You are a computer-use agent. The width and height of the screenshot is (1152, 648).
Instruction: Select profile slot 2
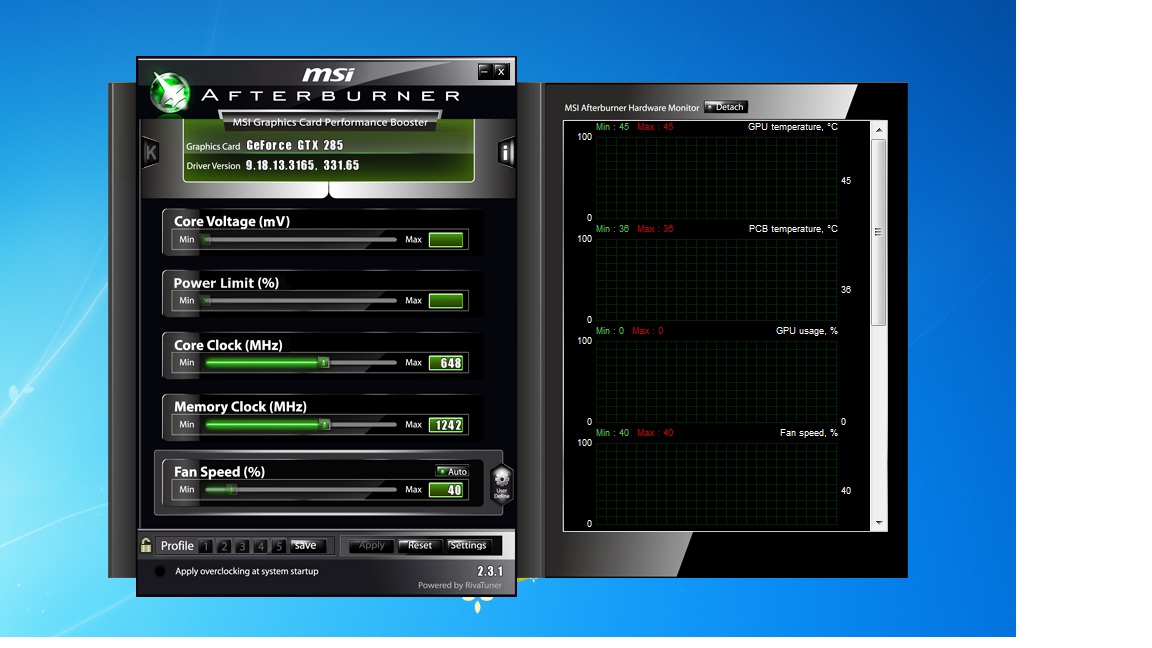(224, 546)
